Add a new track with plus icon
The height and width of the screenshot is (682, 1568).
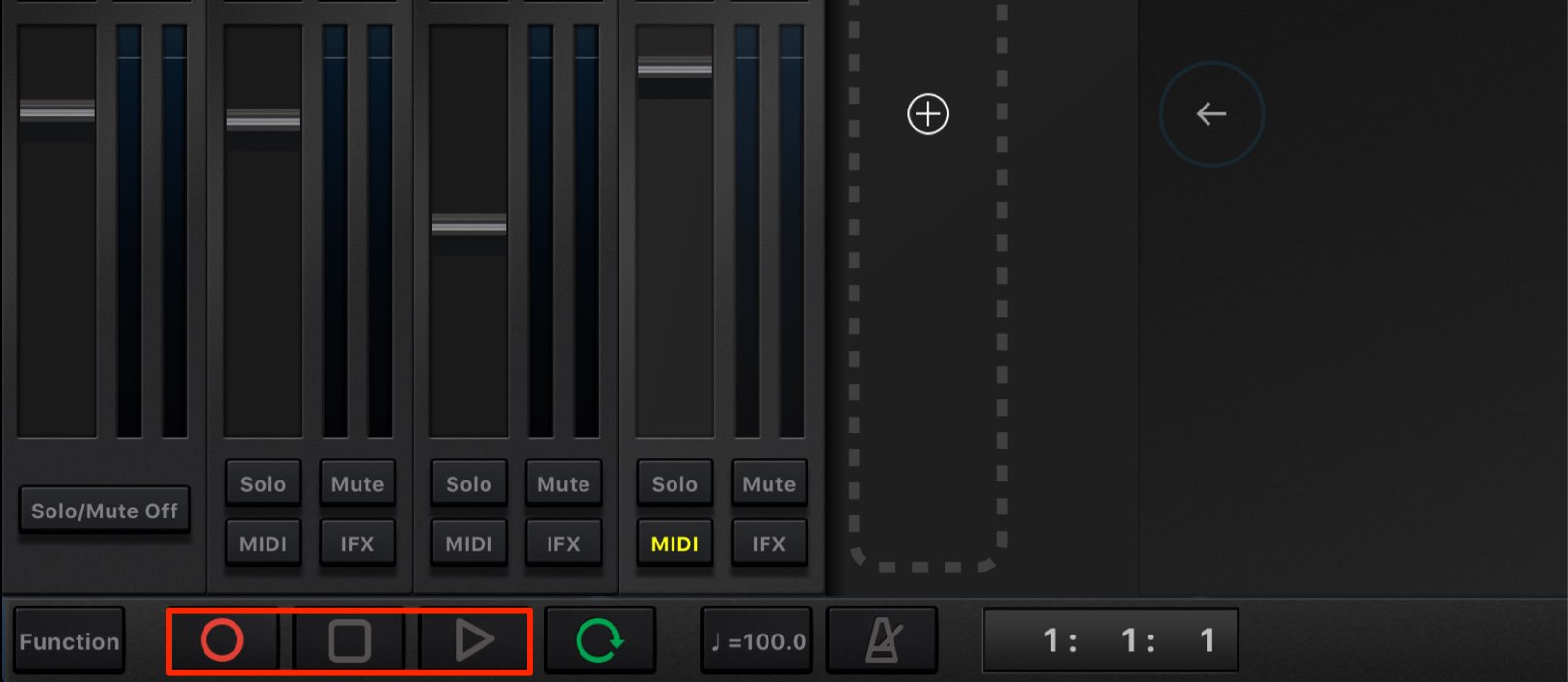(927, 114)
